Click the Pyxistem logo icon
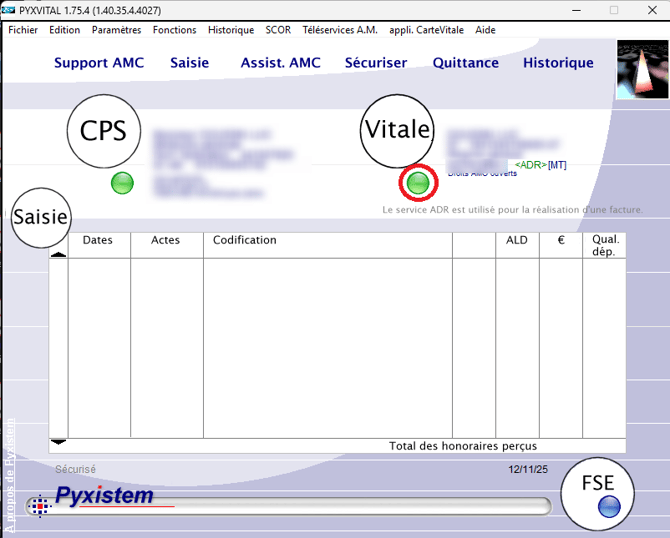The height and width of the screenshot is (538, 670). coord(40,507)
